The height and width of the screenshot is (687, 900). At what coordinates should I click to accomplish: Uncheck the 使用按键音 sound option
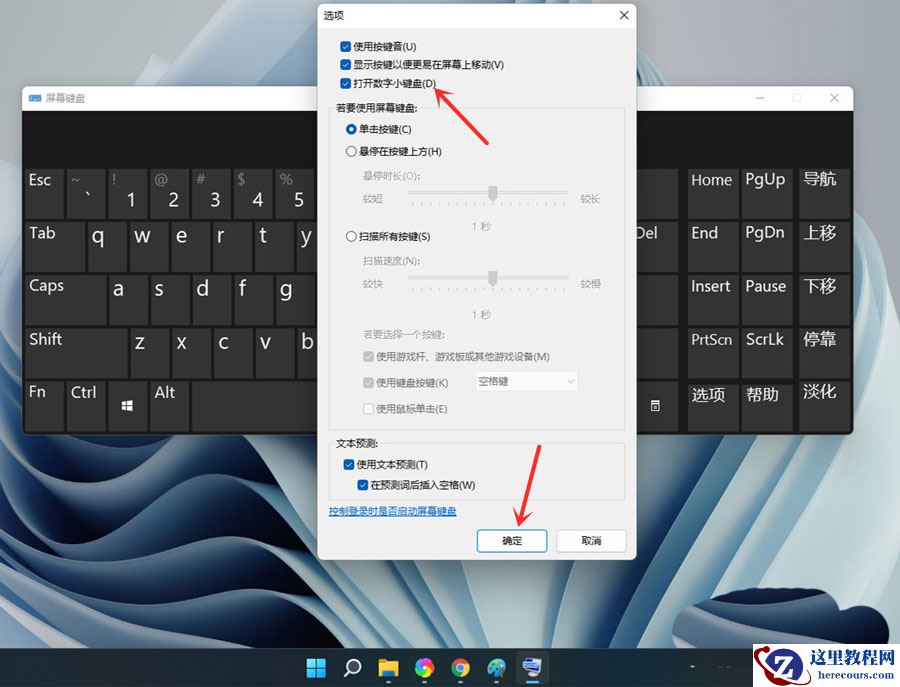[x=346, y=46]
